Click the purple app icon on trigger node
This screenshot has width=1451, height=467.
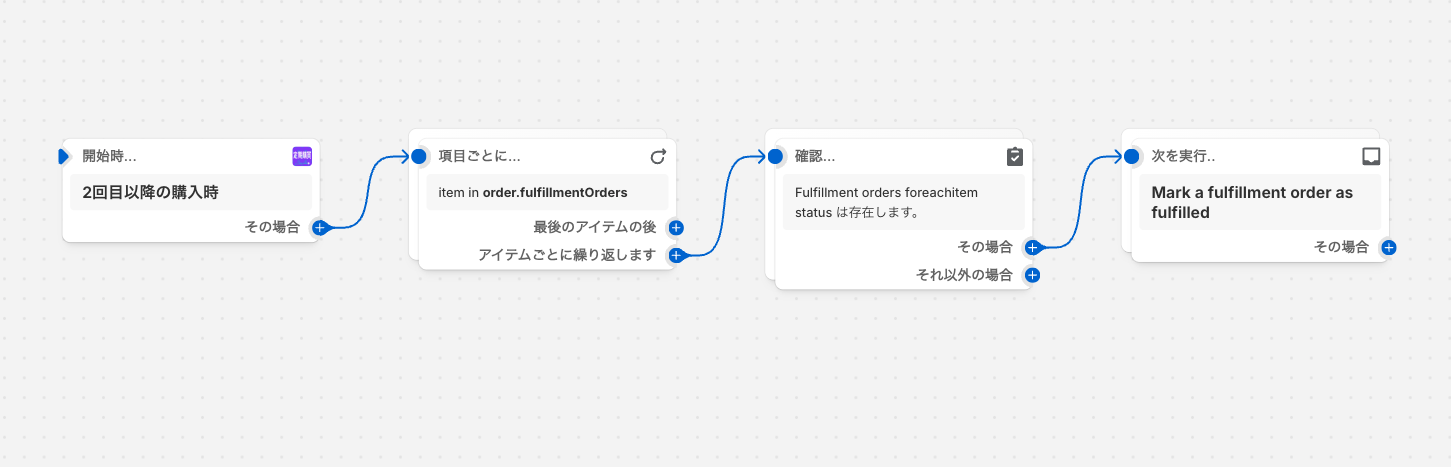coord(302,156)
